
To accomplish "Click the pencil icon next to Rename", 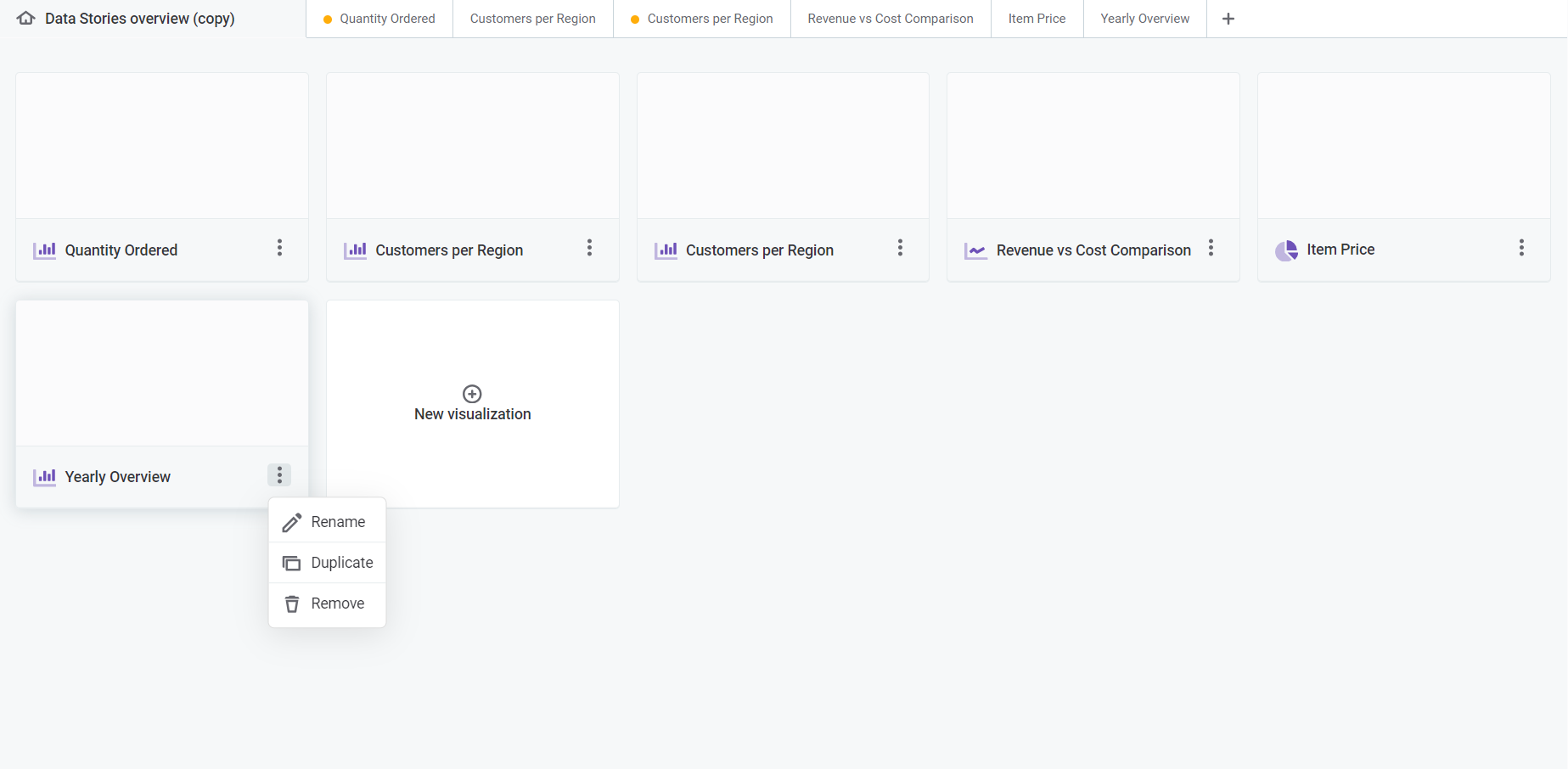I will (292, 521).
